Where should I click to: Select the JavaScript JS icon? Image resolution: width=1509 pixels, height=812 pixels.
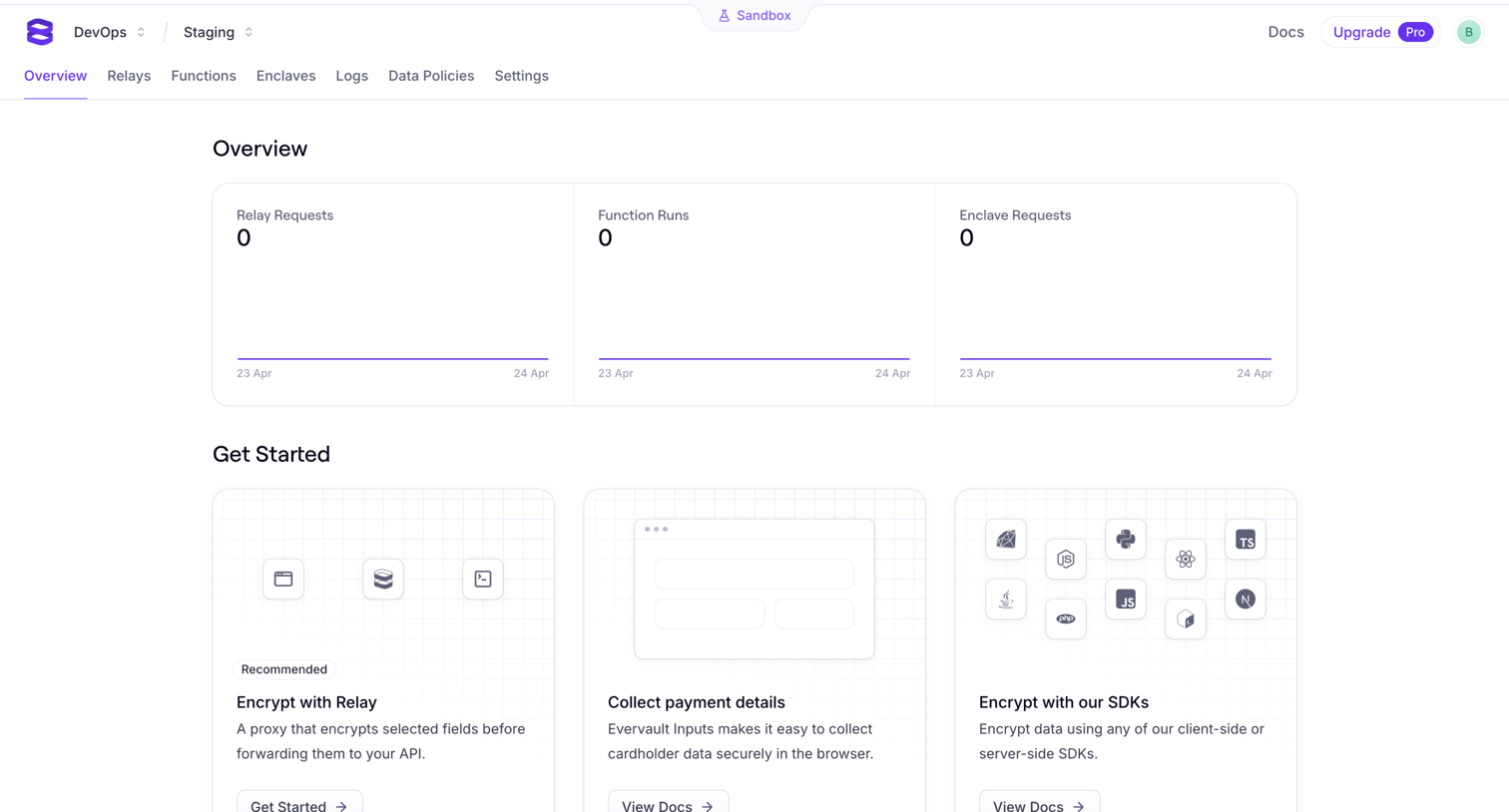click(x=1126, y=599)
